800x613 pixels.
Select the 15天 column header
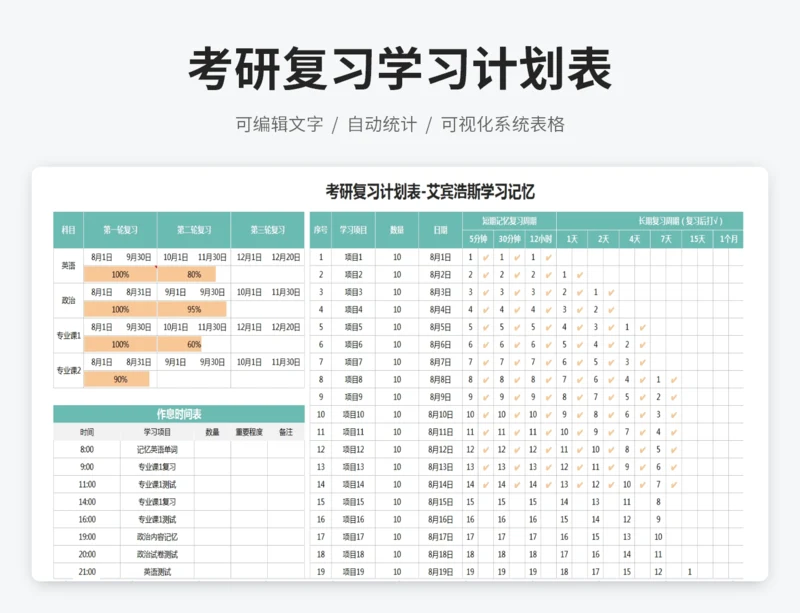(x=697, y=239)
